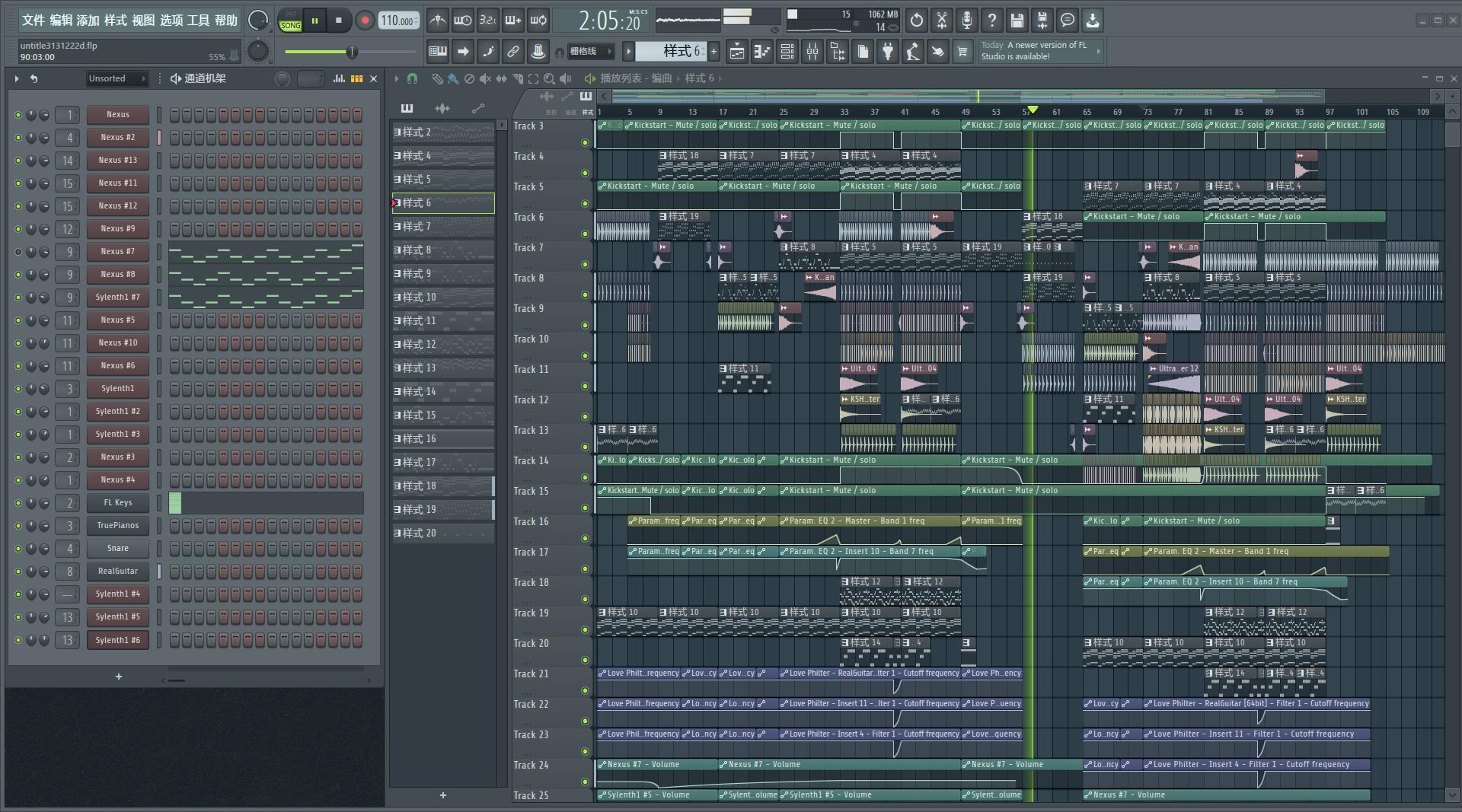Screen dimensions: 1462x812
Task: Open the pattern menu arrow left of 样式 6
Action: (x=628, y=52)
